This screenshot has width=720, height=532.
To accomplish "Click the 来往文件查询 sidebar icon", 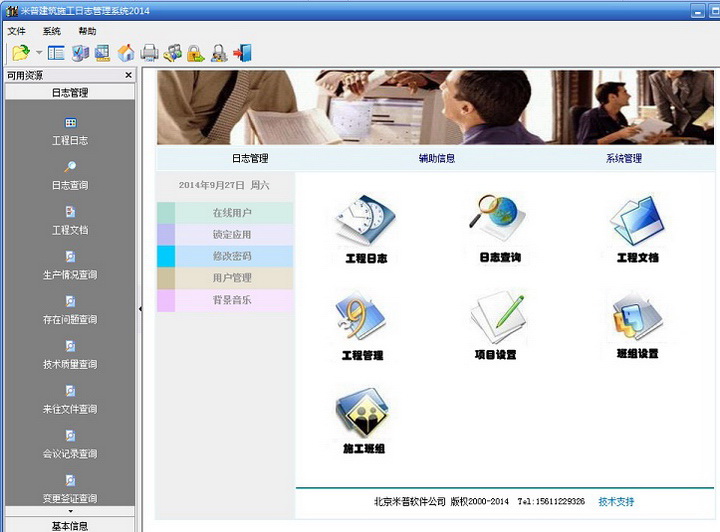I will point(70,391).
